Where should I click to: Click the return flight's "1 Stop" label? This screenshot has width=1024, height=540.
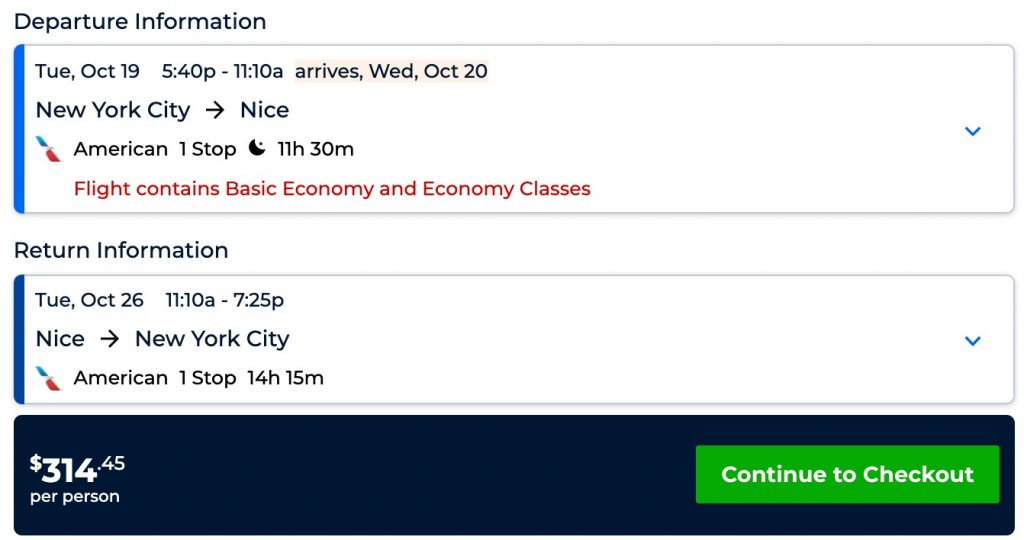pyautogui.click(x=207, y=378)
